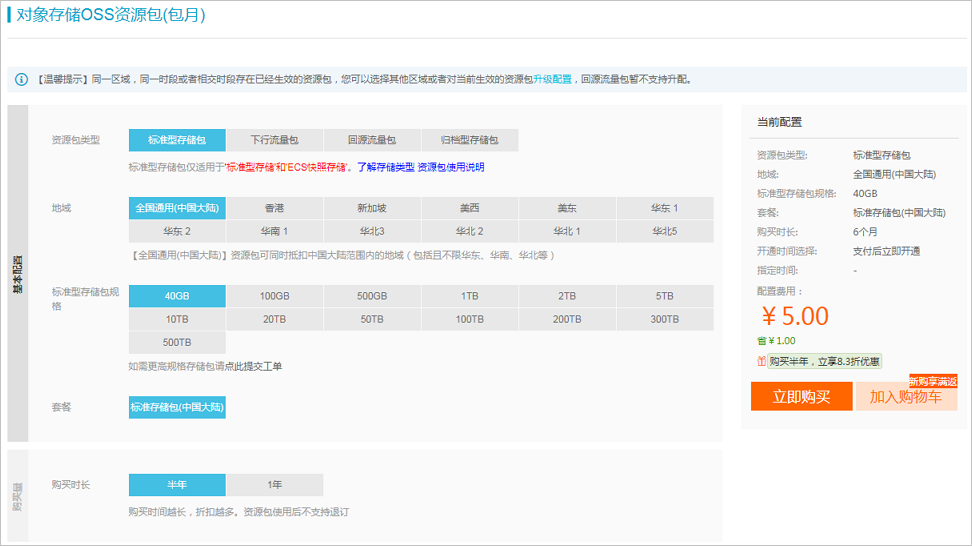The height and width of the screenshot is (546, 972).
Task: Click the 如需更高规格存储包请点此提交工单 text
Action: [x=205, y=366]
